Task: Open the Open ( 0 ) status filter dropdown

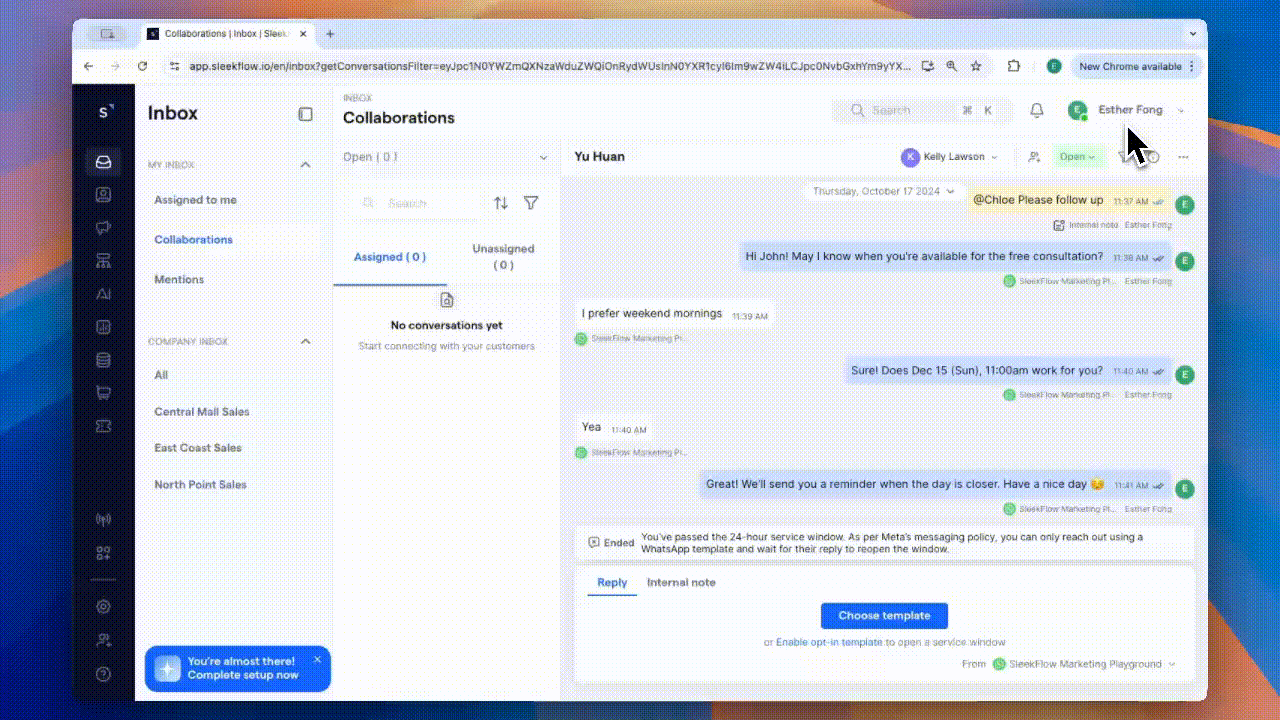Action: point(446,157)
